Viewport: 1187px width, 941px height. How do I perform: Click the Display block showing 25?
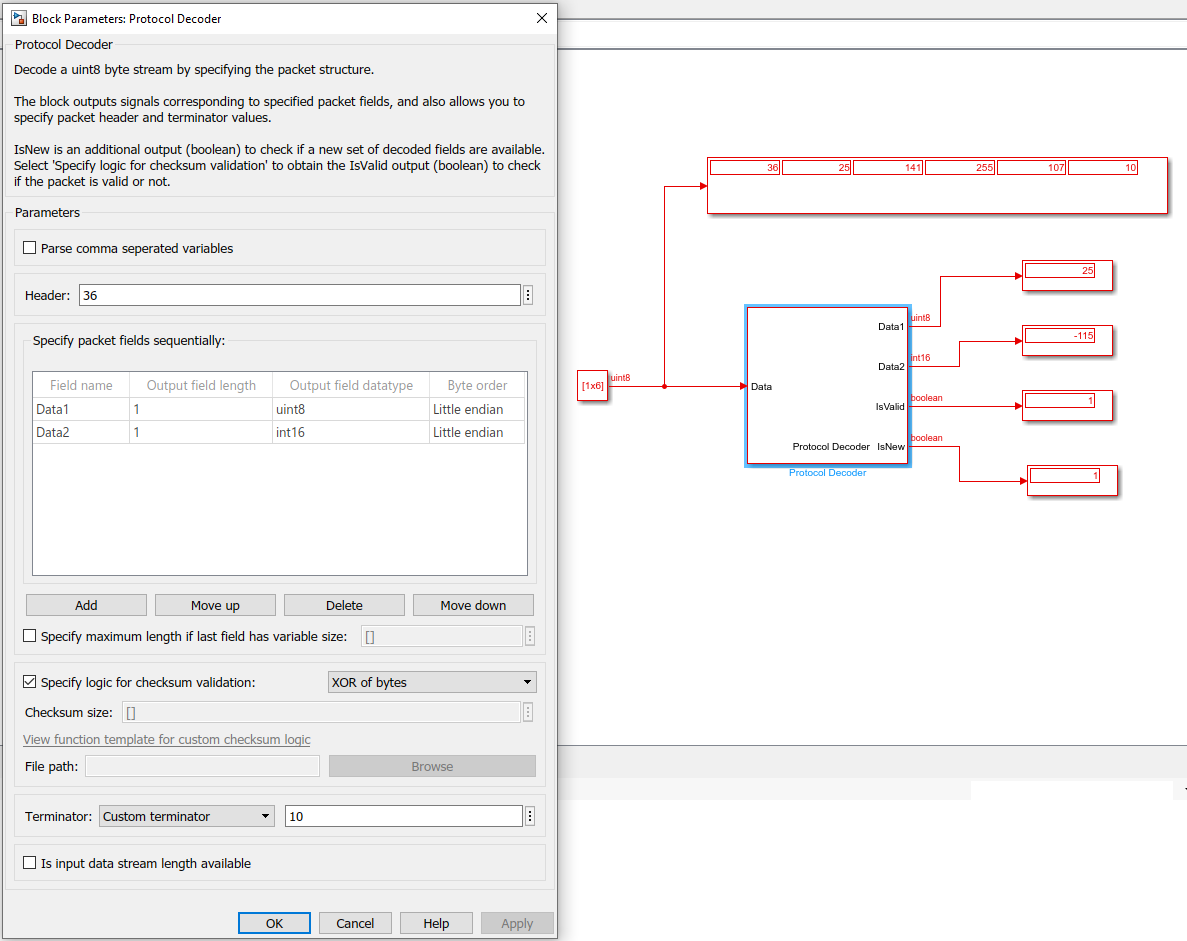[1067, 276]
